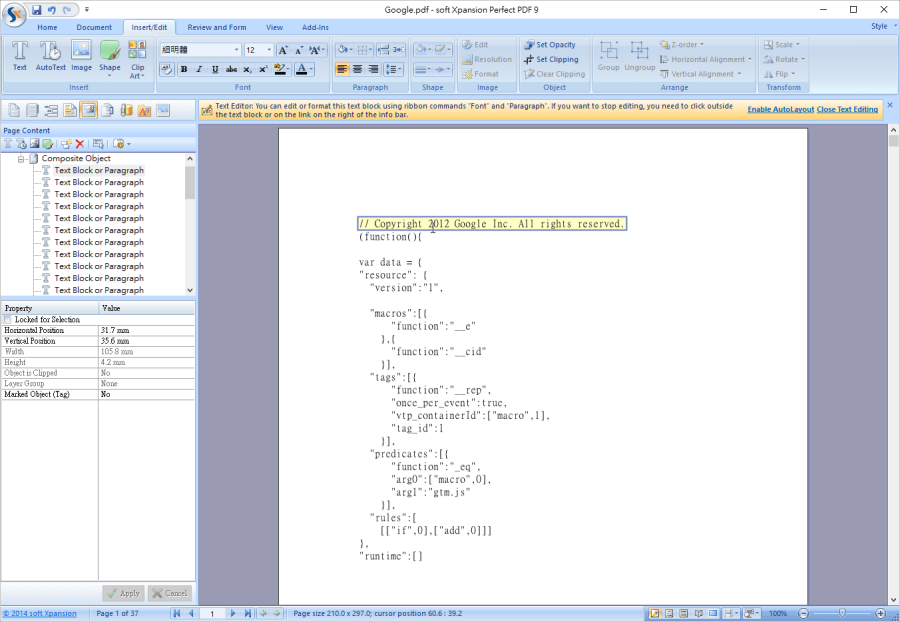Go to the last page

[x=247, y=613]
